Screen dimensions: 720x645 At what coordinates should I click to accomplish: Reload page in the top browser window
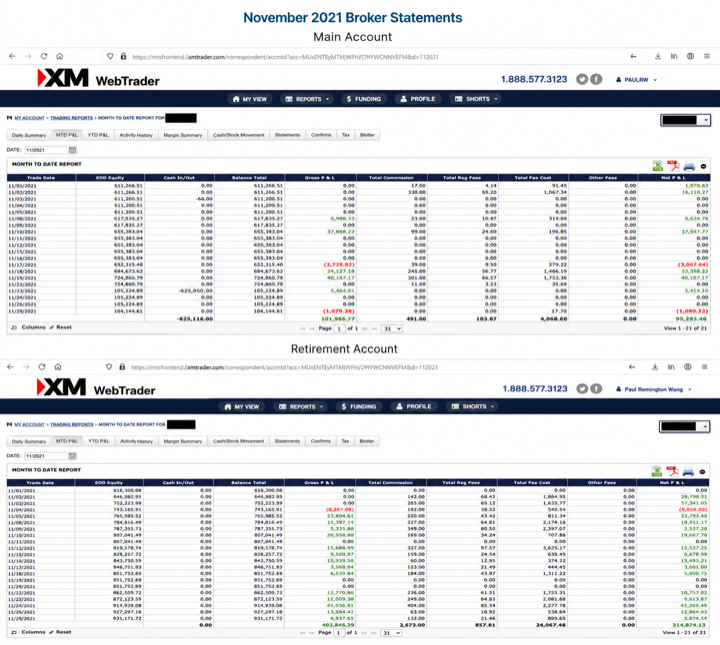44,56
